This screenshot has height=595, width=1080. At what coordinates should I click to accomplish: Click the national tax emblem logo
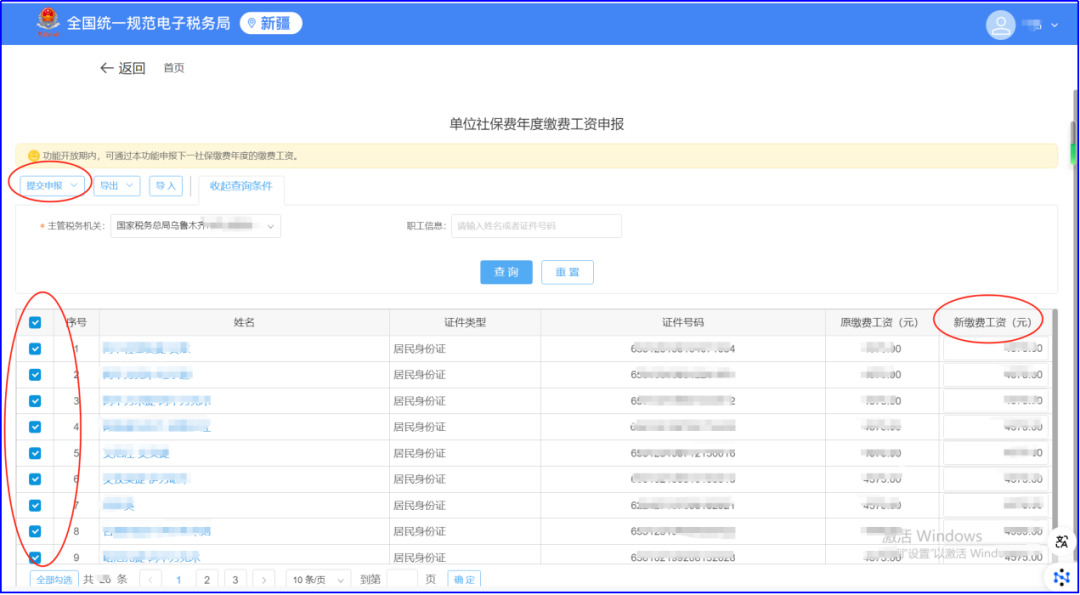point(48,23)
